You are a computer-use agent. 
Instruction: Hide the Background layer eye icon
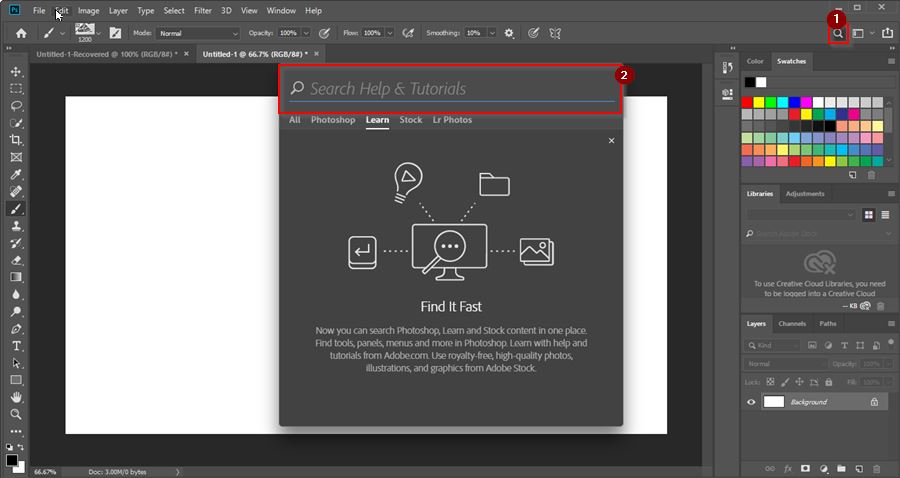pos(751,402)
